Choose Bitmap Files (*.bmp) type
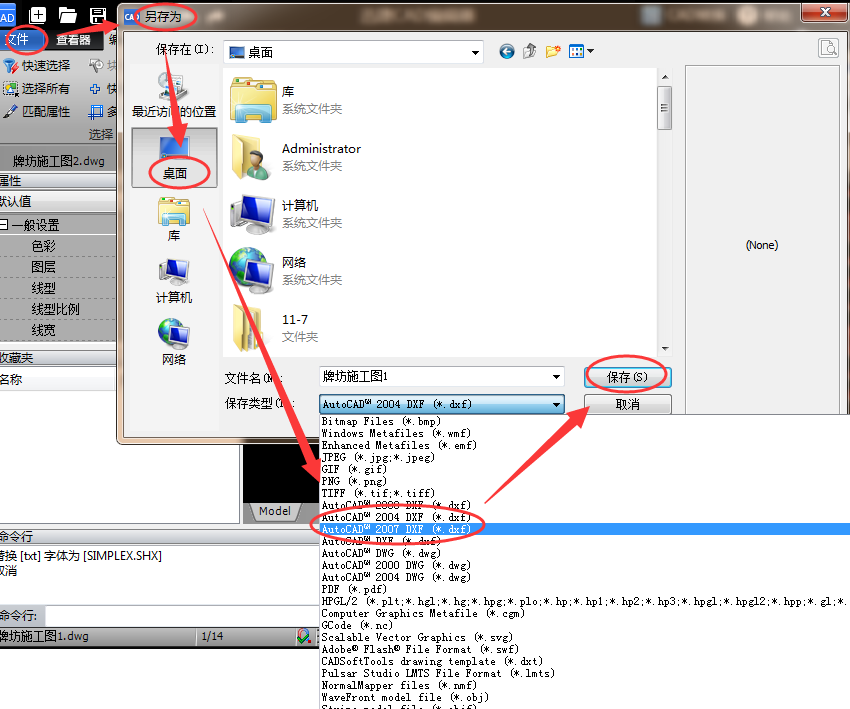This screenshot has height=709, width=850. [381, 421]
